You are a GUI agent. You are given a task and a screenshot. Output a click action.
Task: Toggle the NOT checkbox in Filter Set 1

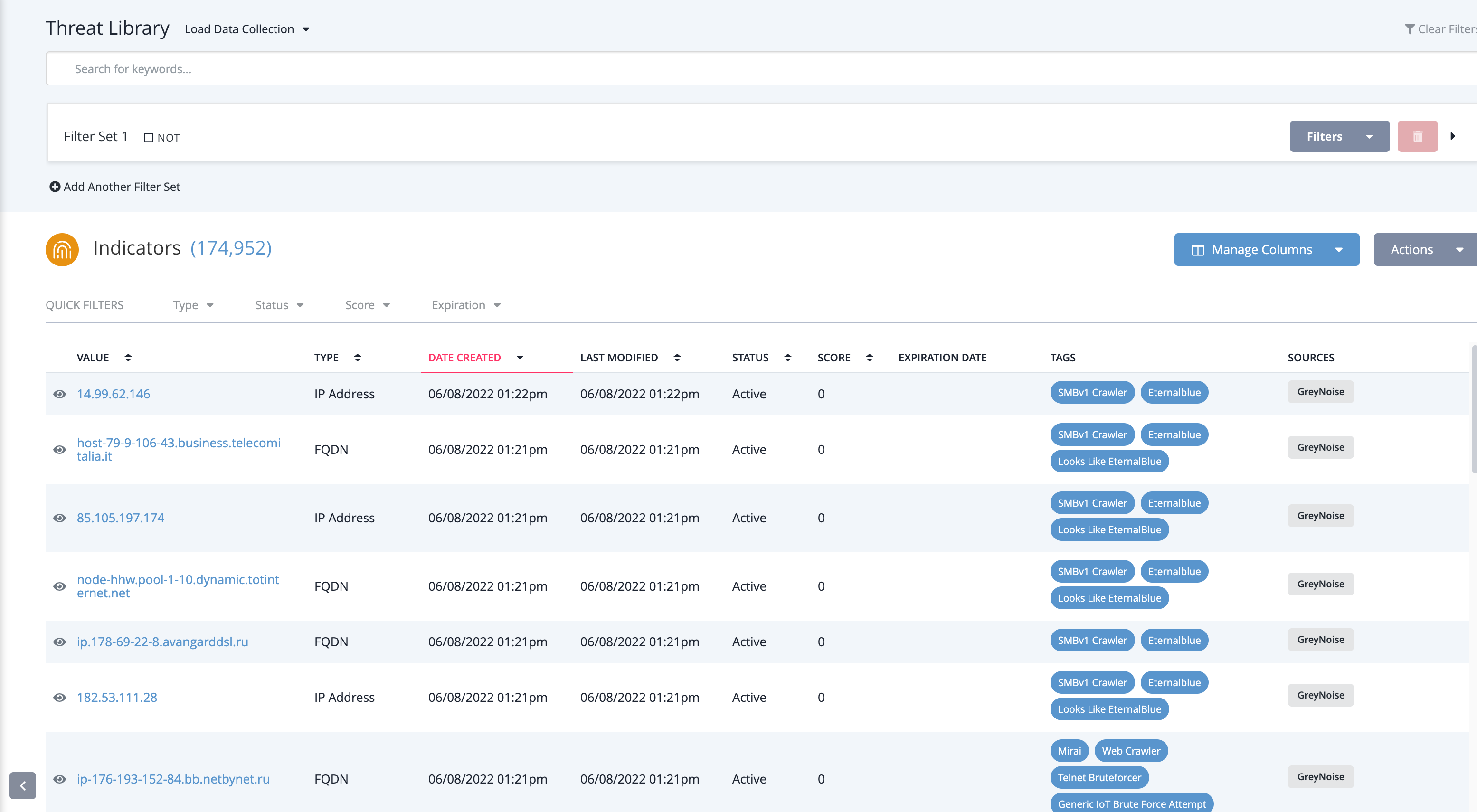[x=149, y=138]
